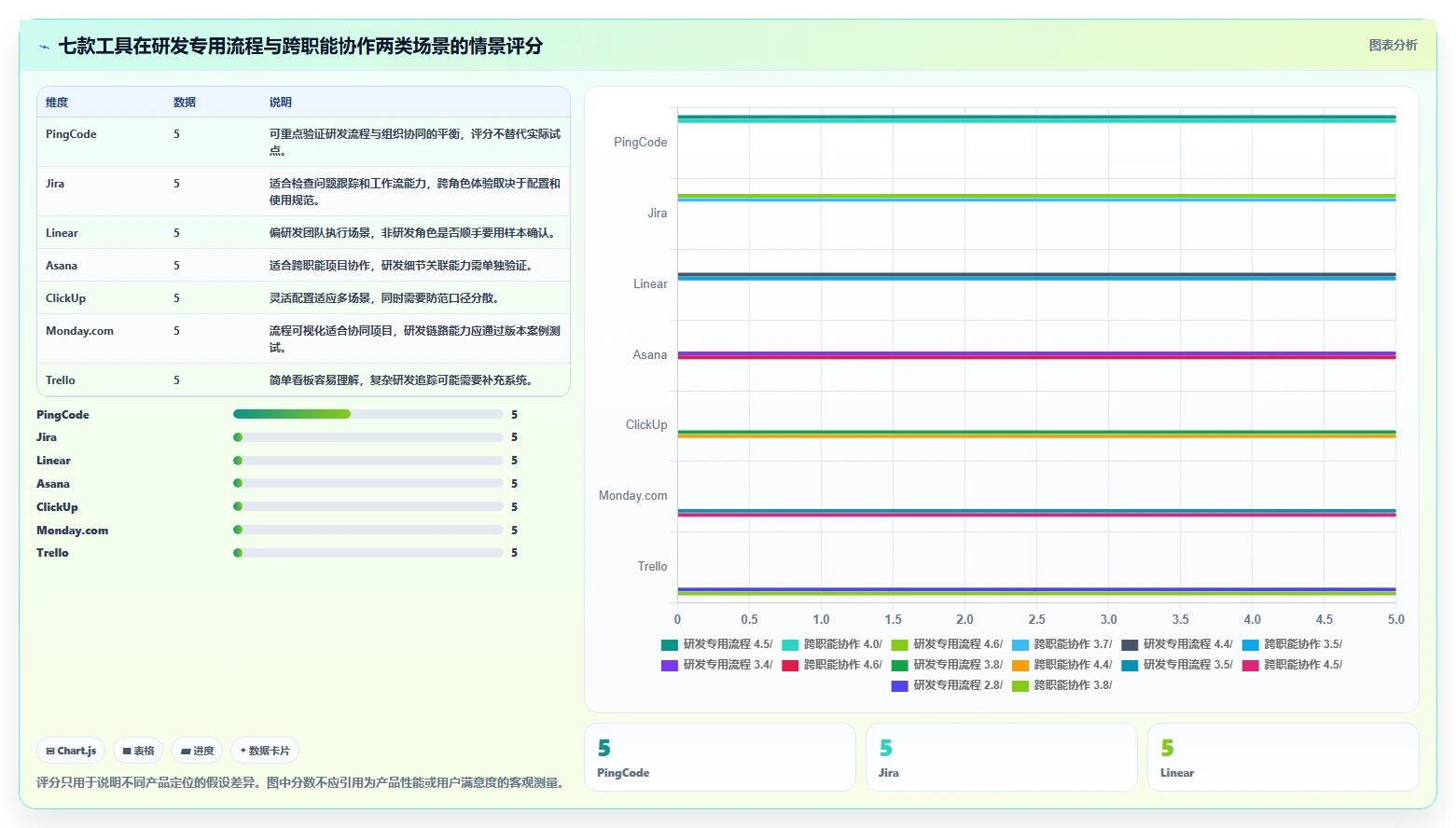Viewport: 1456px width, 828px height.
Task: Open the 图表分析 label in the header
Action: point(1393,45)
